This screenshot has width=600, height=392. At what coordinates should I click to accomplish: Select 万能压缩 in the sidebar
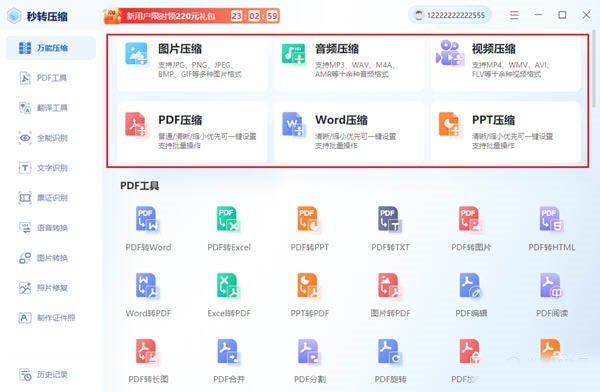51,48
